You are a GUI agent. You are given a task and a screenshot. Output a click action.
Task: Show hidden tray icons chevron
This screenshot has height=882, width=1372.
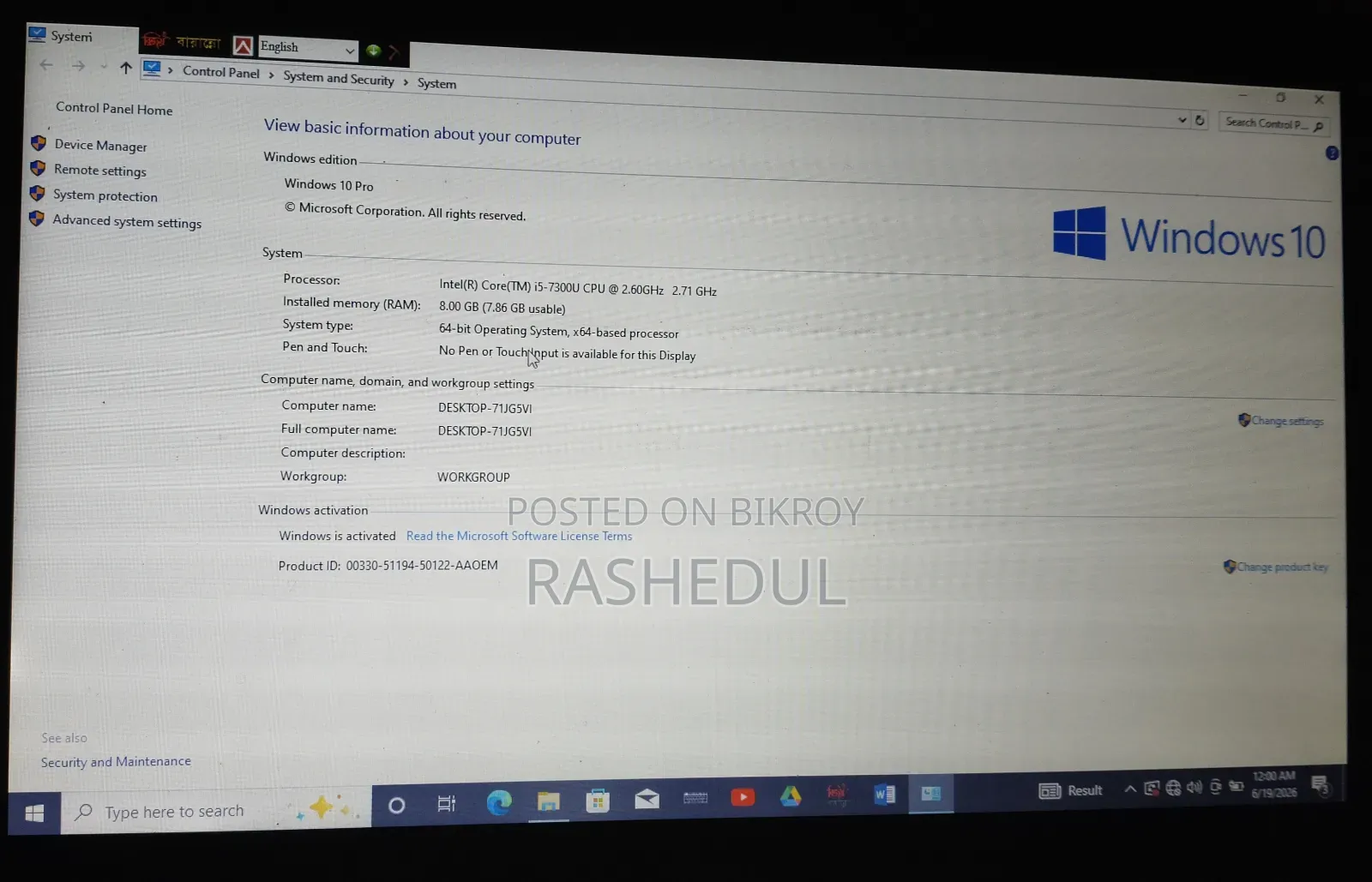click(1130, 789)
